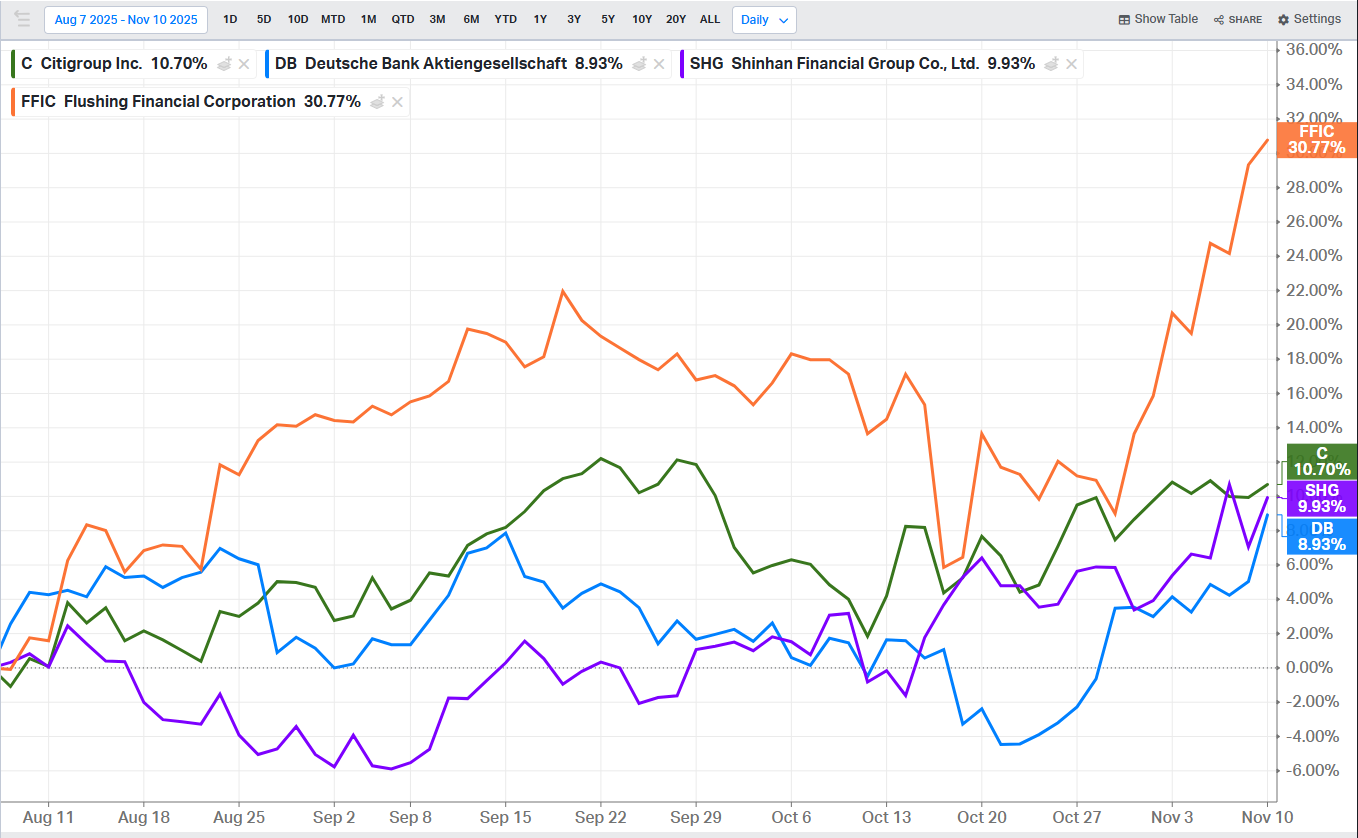Click the Citigroup Inc. legend label
The image size is (1358, 838).
92,64
